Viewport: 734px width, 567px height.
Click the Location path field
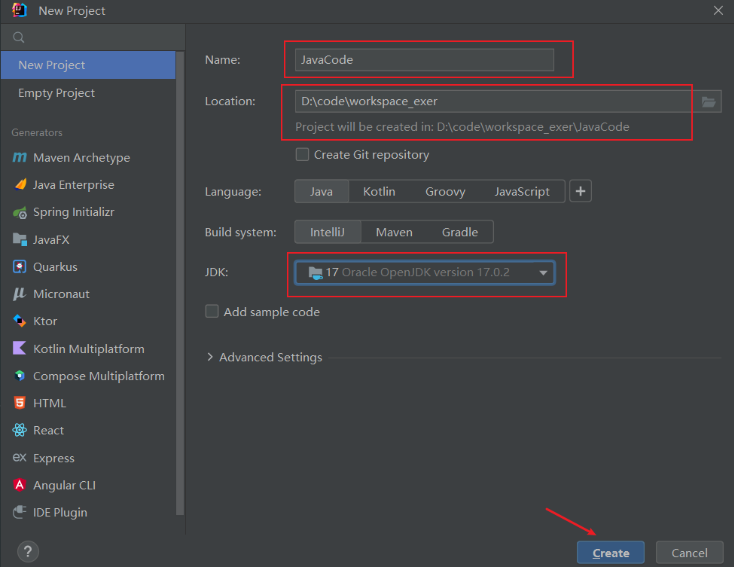[x=494, y=101]
